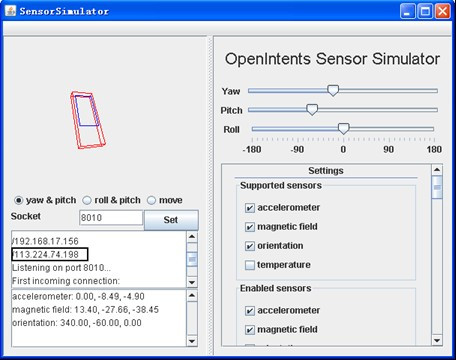Screen dimensions: 457x360
Task: Uncheck magnetic field under Enabled sensors
Action: click(x=250, y=330)
